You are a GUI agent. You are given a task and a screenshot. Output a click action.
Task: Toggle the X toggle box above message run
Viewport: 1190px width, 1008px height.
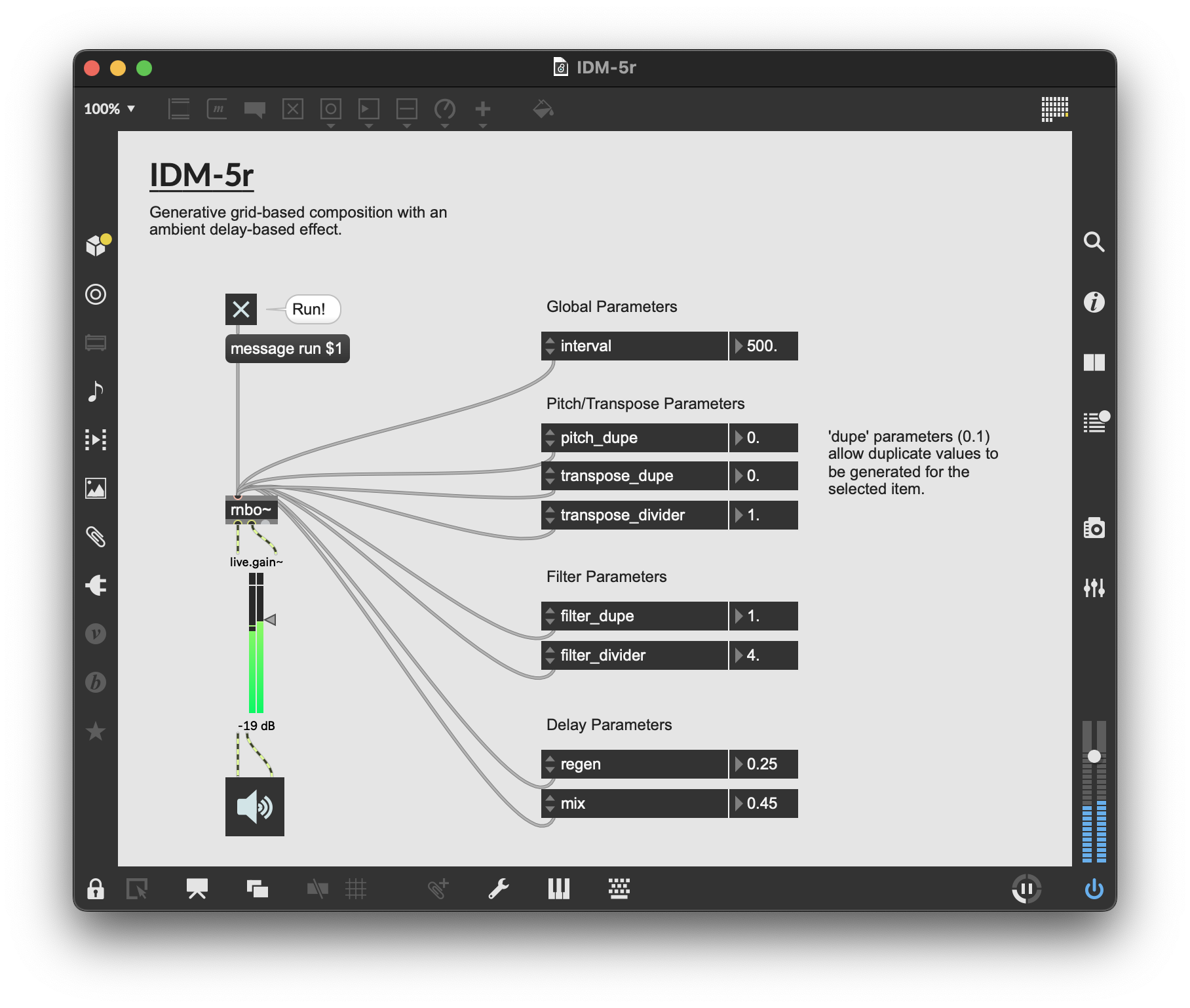[240, 309]
